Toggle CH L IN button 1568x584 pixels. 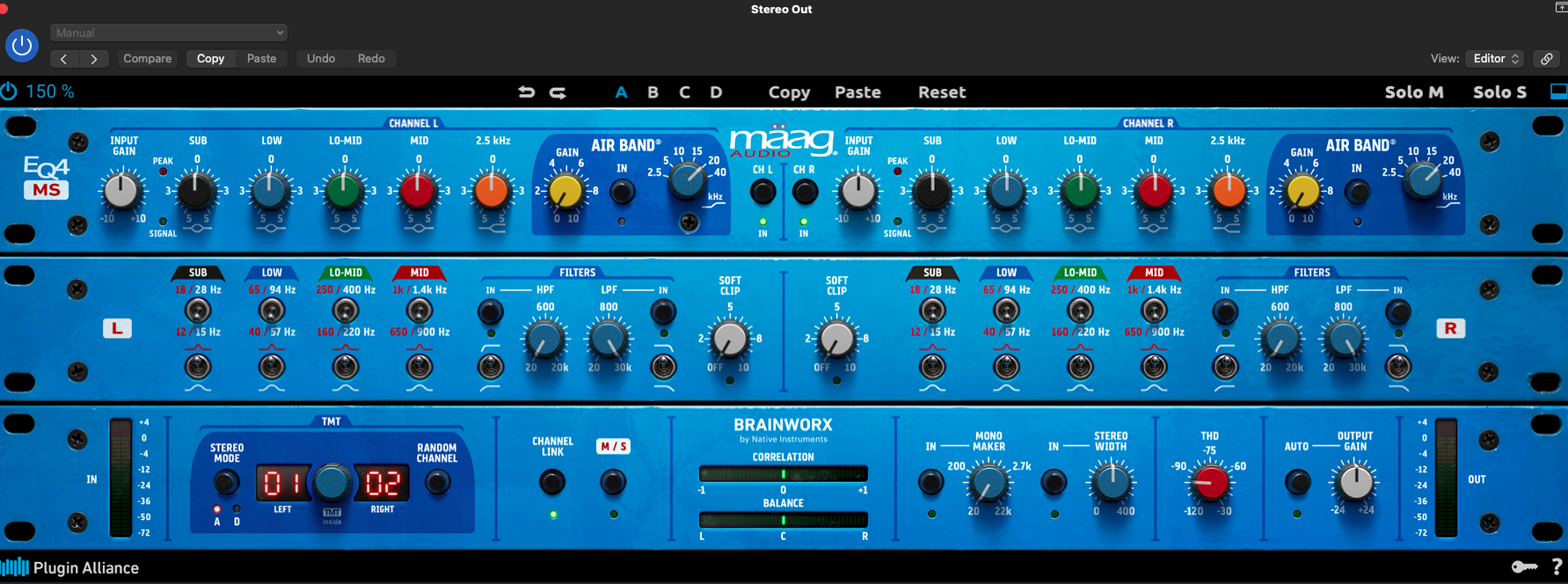pyautogui.click(x=762, y=191)
